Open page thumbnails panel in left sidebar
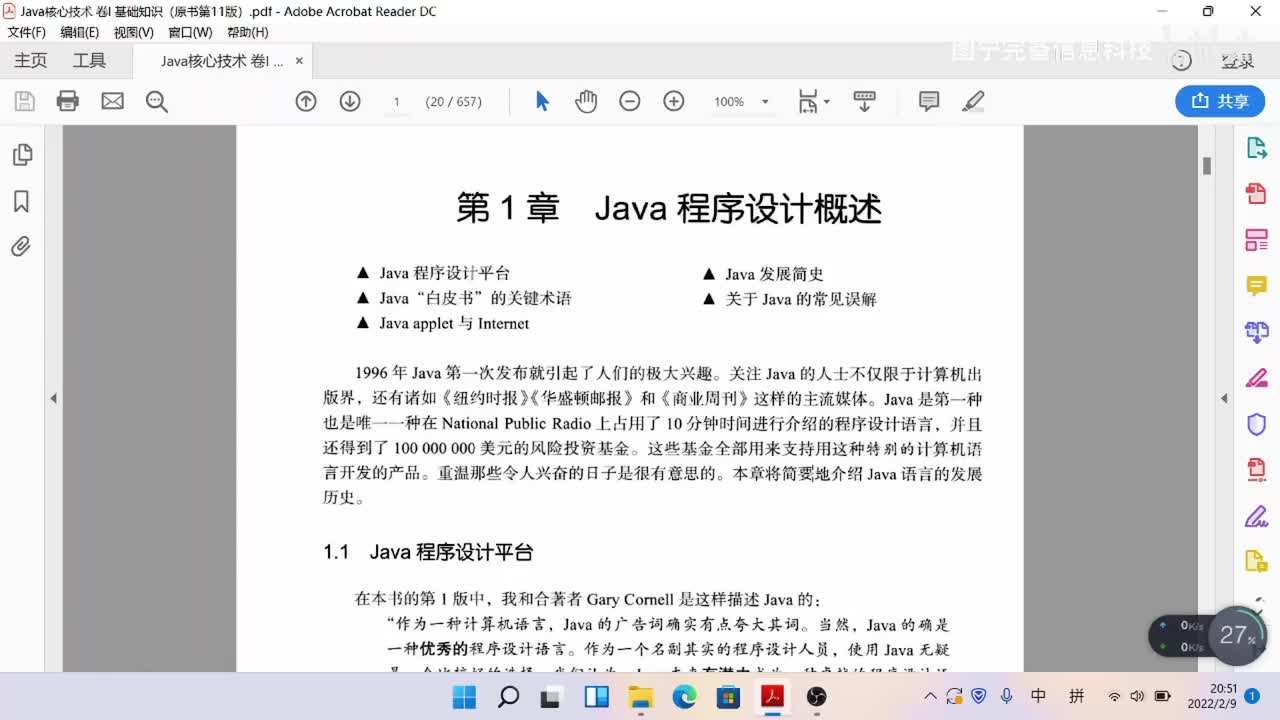 pyautogui.click(x=21, y=155)
